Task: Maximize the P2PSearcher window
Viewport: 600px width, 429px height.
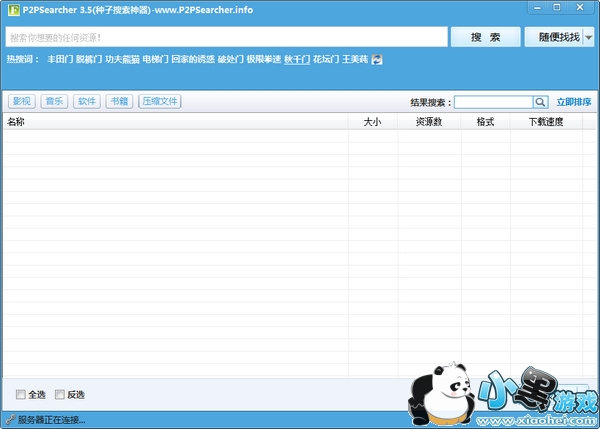Action: tap(557, 8)
